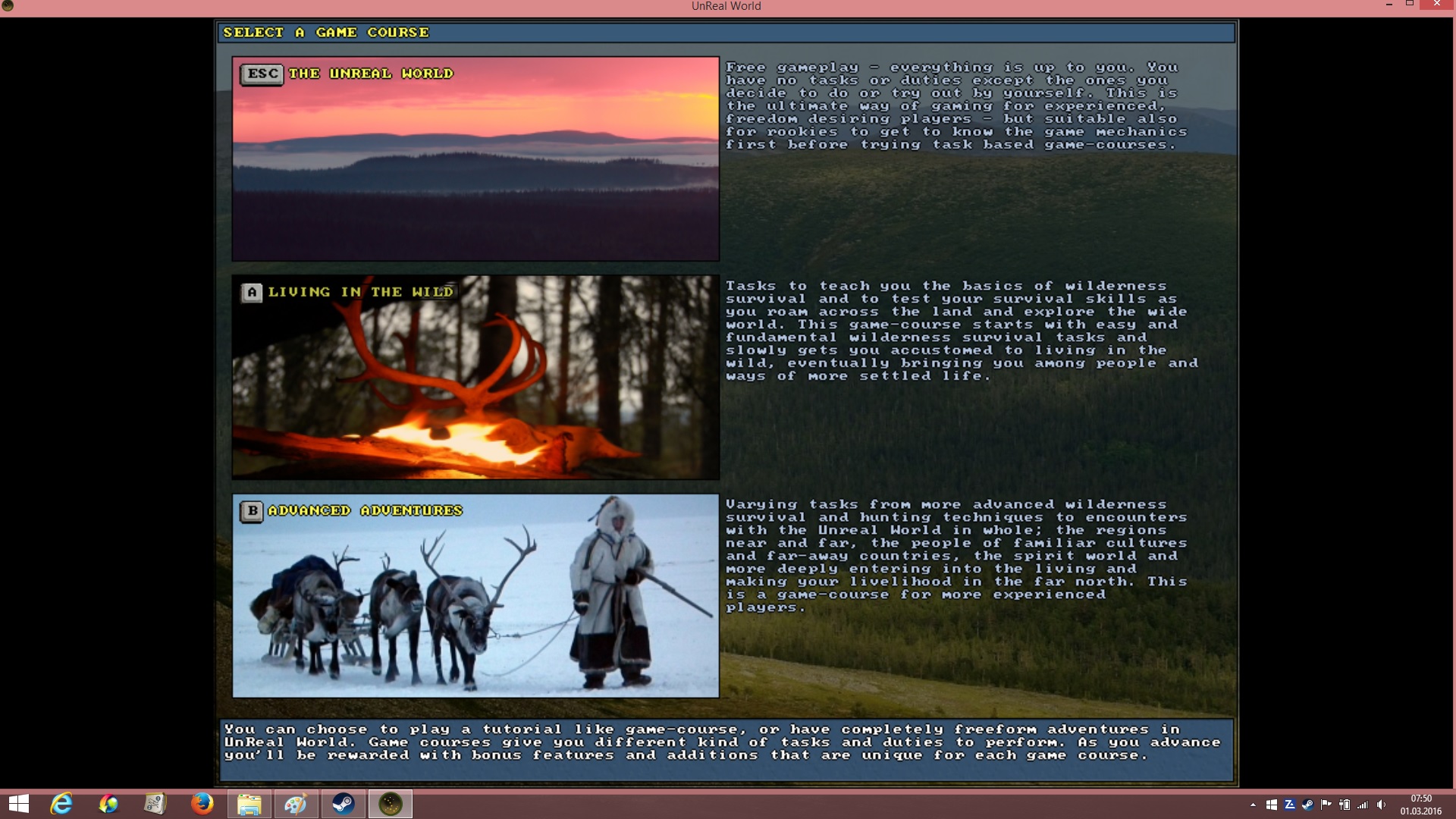The image size is (1456, 819).
Task: Choose 'LIVING IN THE WILD' course title
Action: 361,292
